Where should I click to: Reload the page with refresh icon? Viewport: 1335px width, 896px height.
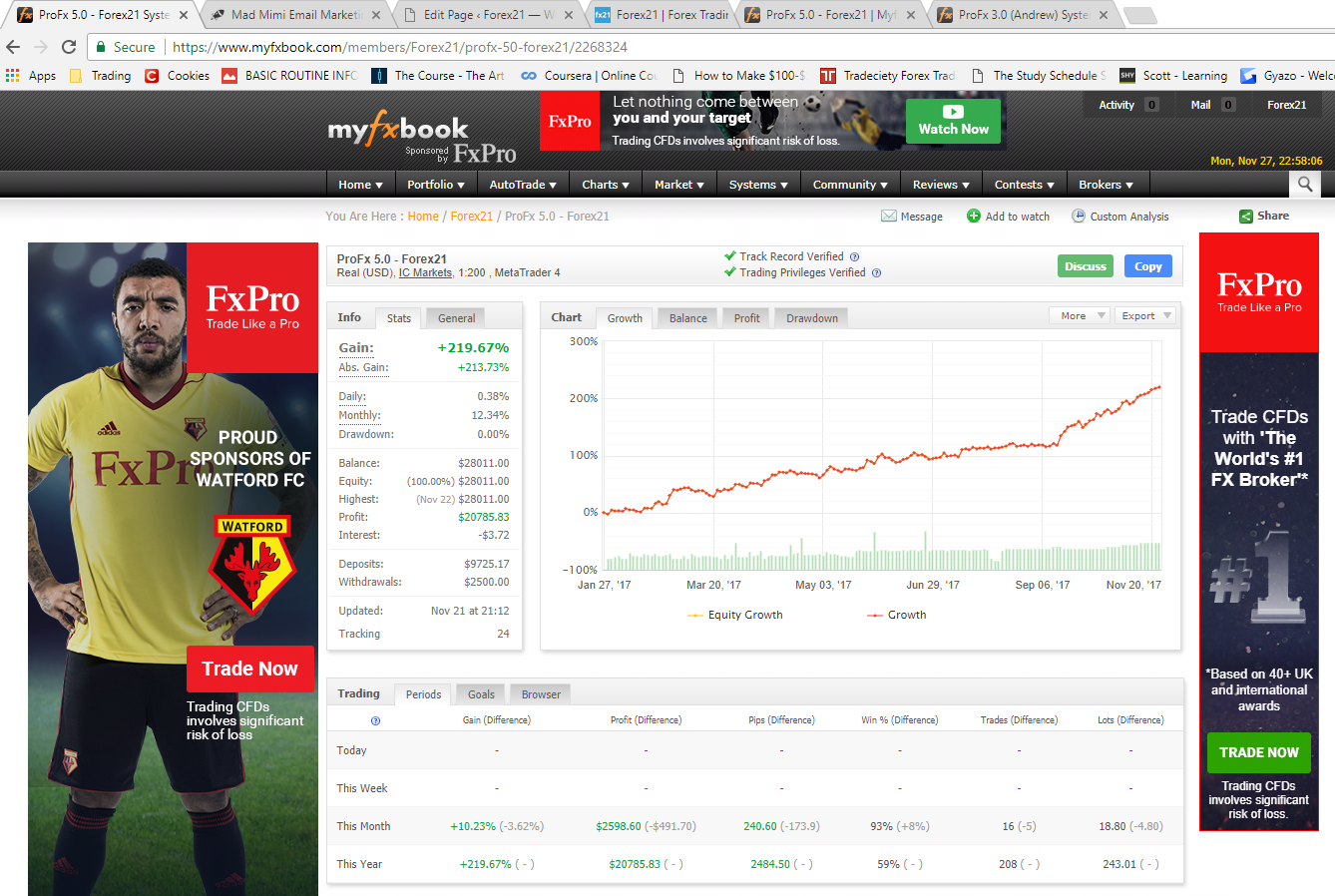(x=69, y=47)
